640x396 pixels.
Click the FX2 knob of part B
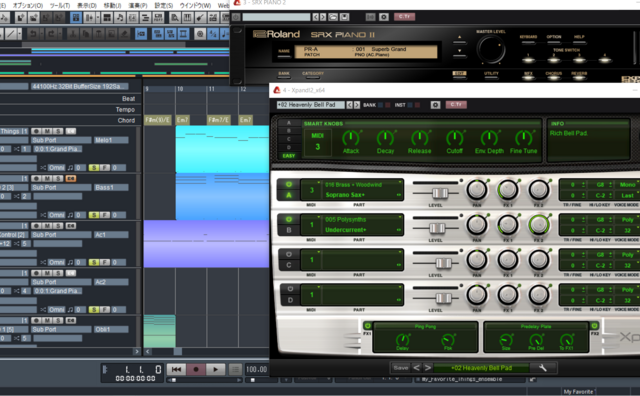pyautogui.click(x=539, y=225)
